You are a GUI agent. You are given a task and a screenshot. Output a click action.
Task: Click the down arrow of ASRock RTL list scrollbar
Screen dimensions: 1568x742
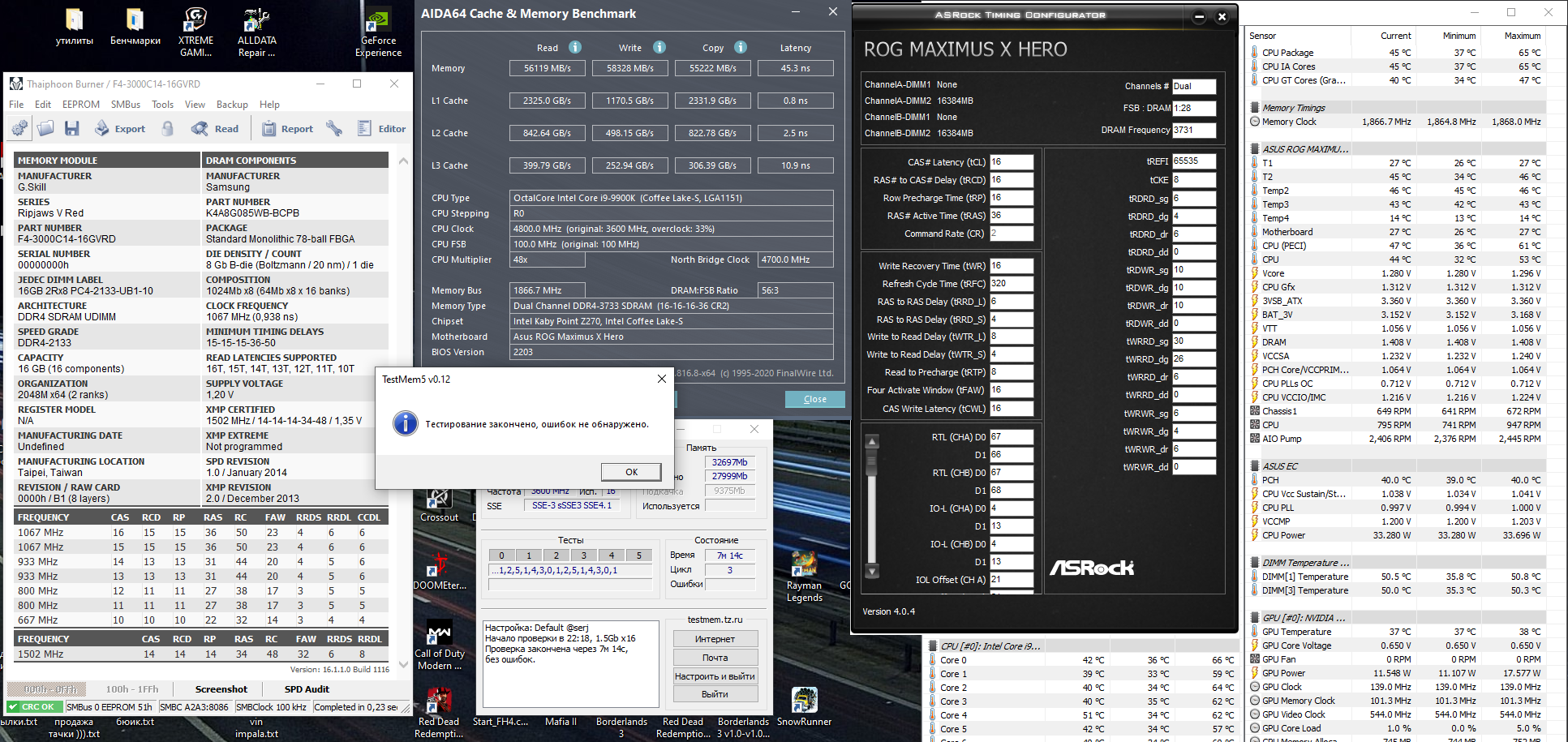click(x=872, y=571)
